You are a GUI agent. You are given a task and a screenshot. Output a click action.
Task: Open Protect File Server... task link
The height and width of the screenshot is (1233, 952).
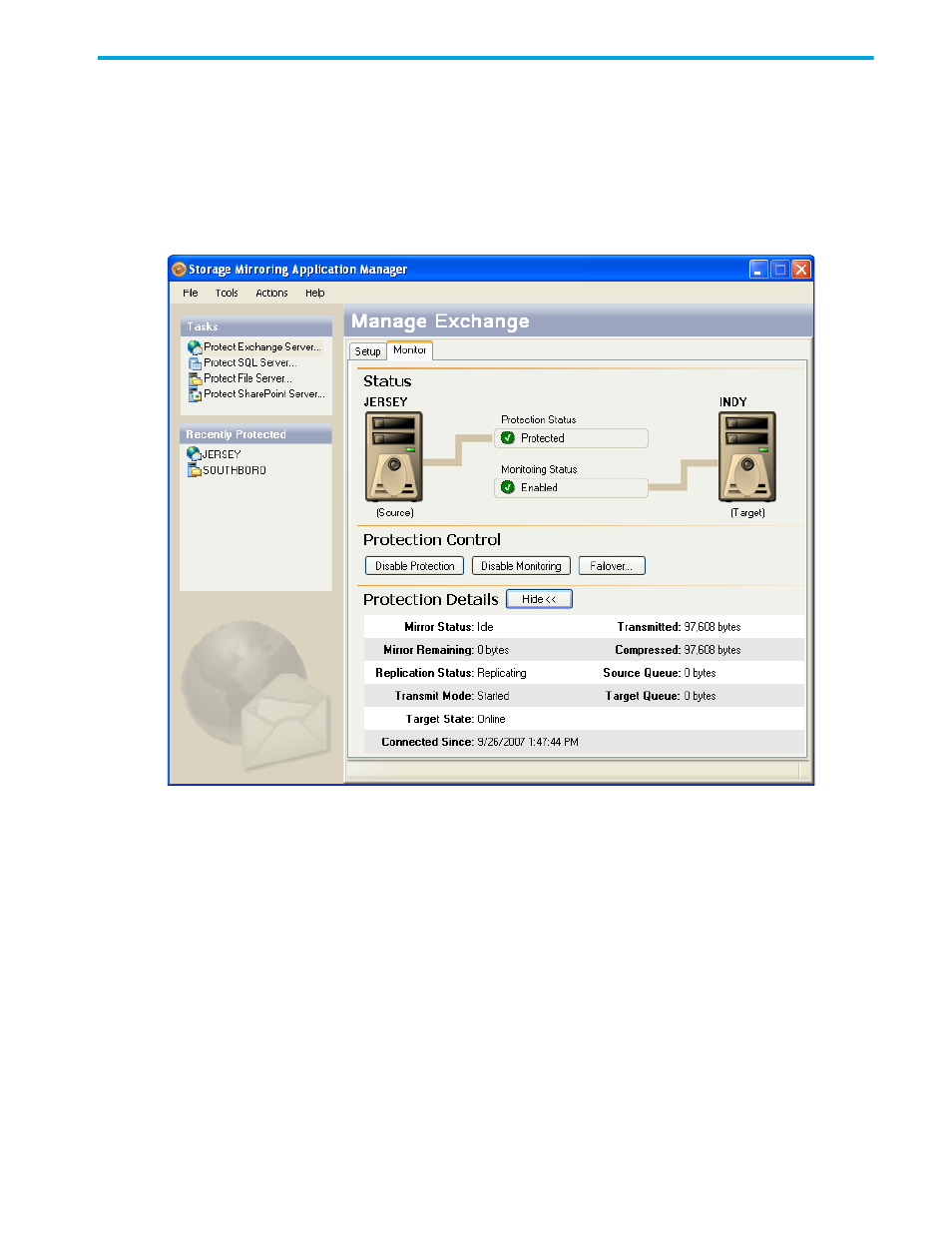248,378
